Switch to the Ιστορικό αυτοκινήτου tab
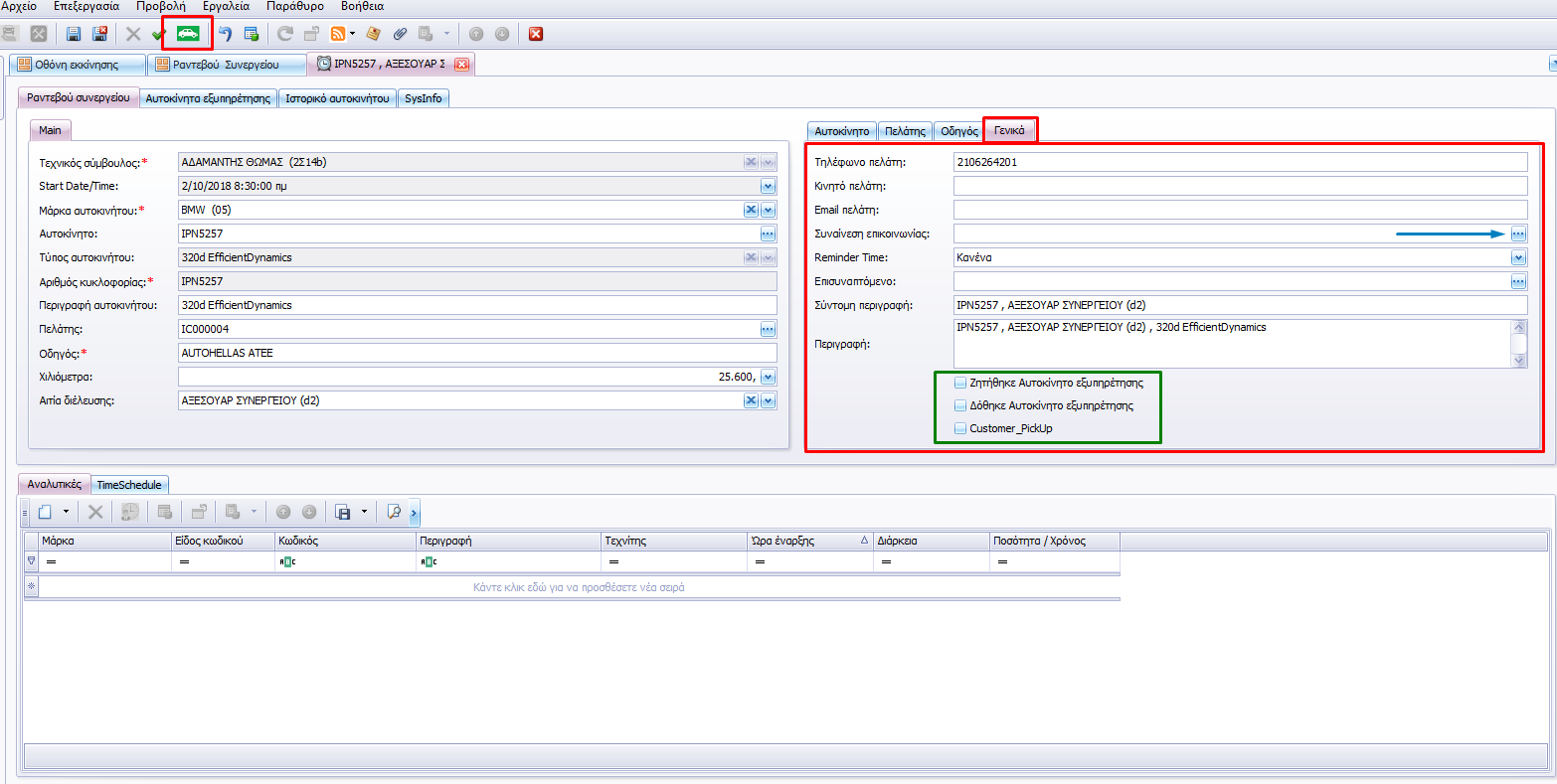 coord(338,98)
